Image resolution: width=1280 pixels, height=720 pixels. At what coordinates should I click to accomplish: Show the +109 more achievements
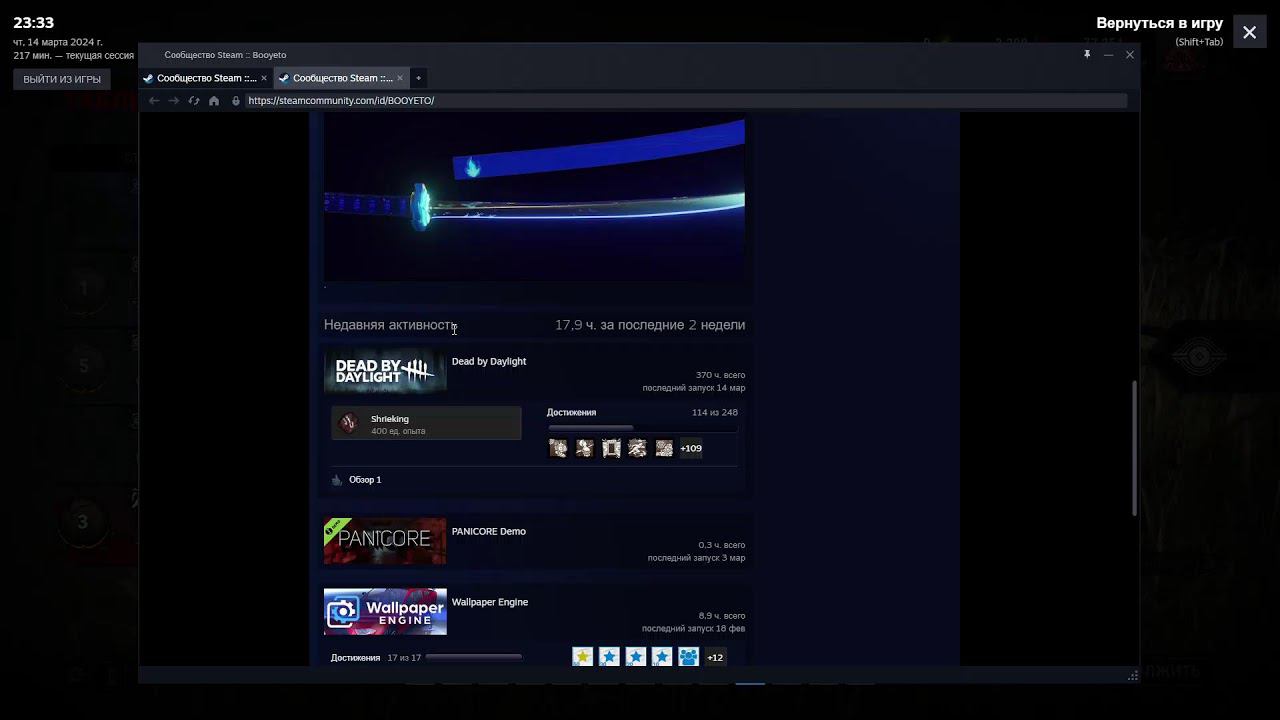691,449
